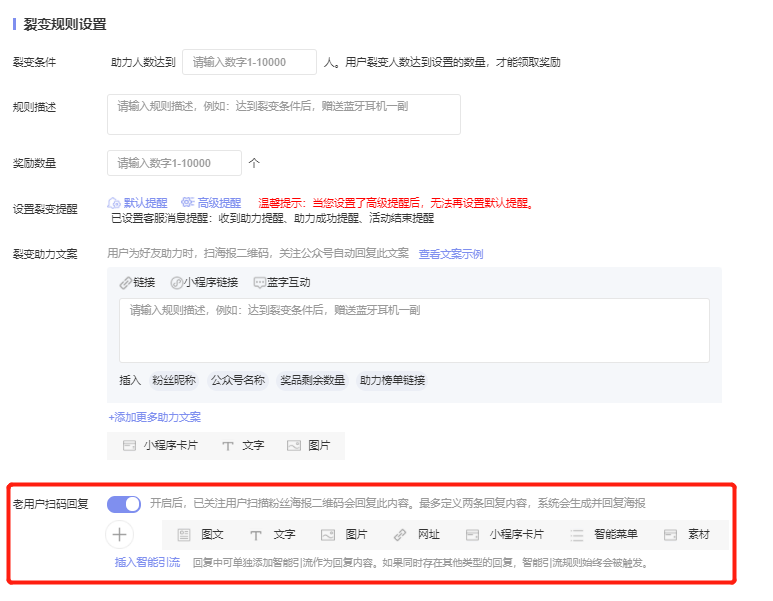The image size is (773, 601).
Task: Click the 已设置客服消息提醒 text line
Action: click(x=272, y=218)
